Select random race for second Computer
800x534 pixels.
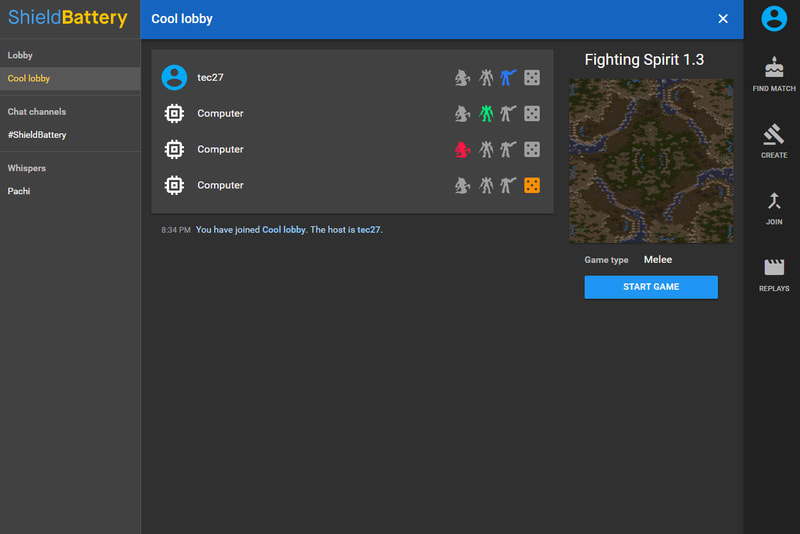tap(532, 149)
